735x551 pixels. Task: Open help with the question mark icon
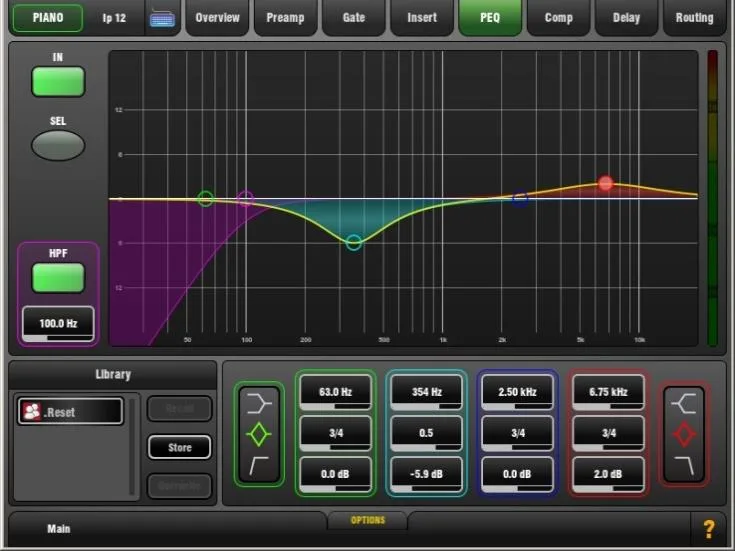point(709,529)
